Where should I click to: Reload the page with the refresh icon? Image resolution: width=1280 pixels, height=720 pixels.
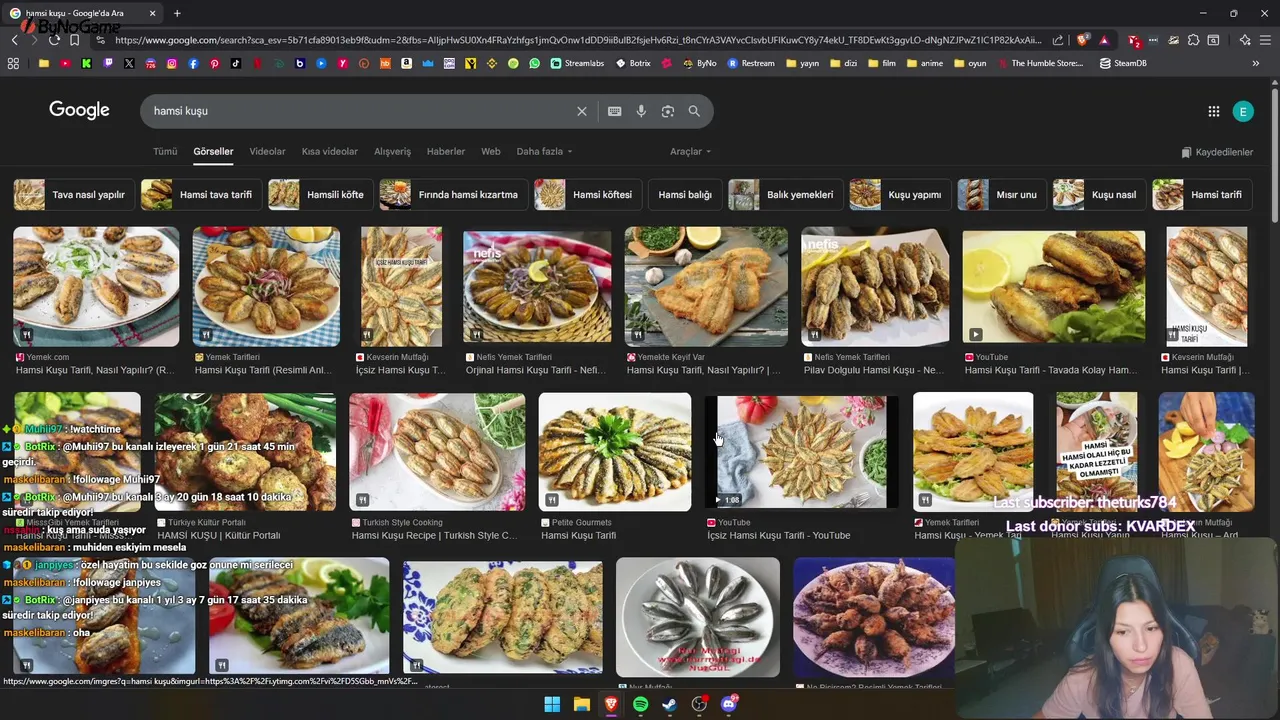[x=54, y=40]
